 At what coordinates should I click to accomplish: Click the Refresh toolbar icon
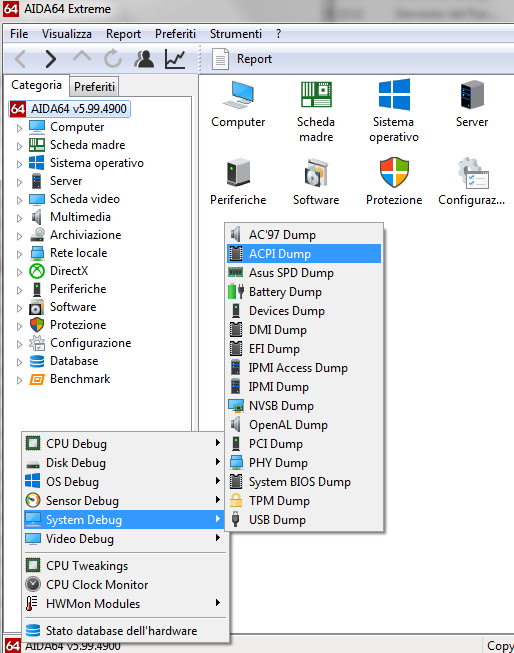[113, 59]
